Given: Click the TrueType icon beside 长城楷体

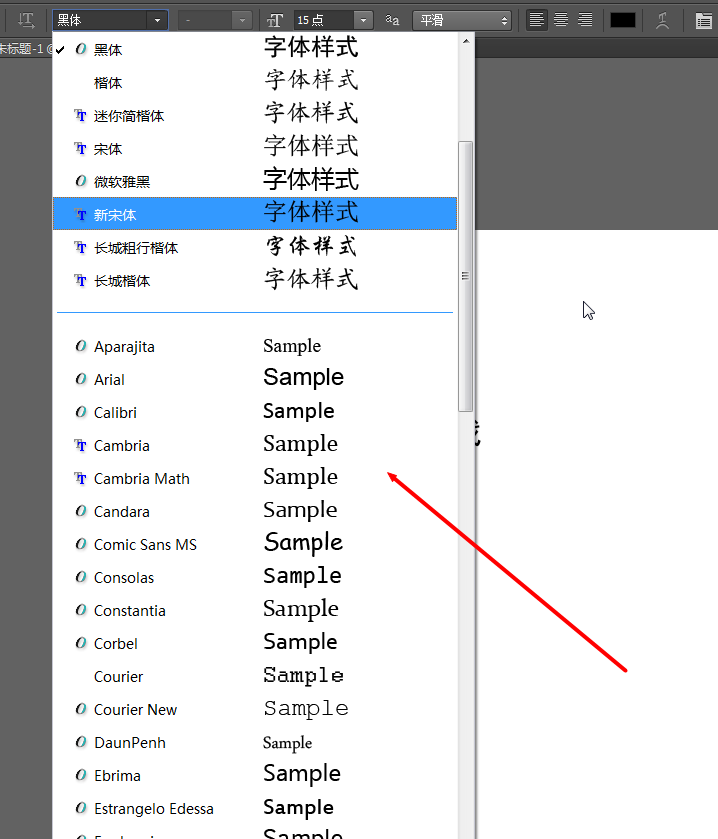Looking at the screenshot, I should pyautogui.click(x=80, y=280).
